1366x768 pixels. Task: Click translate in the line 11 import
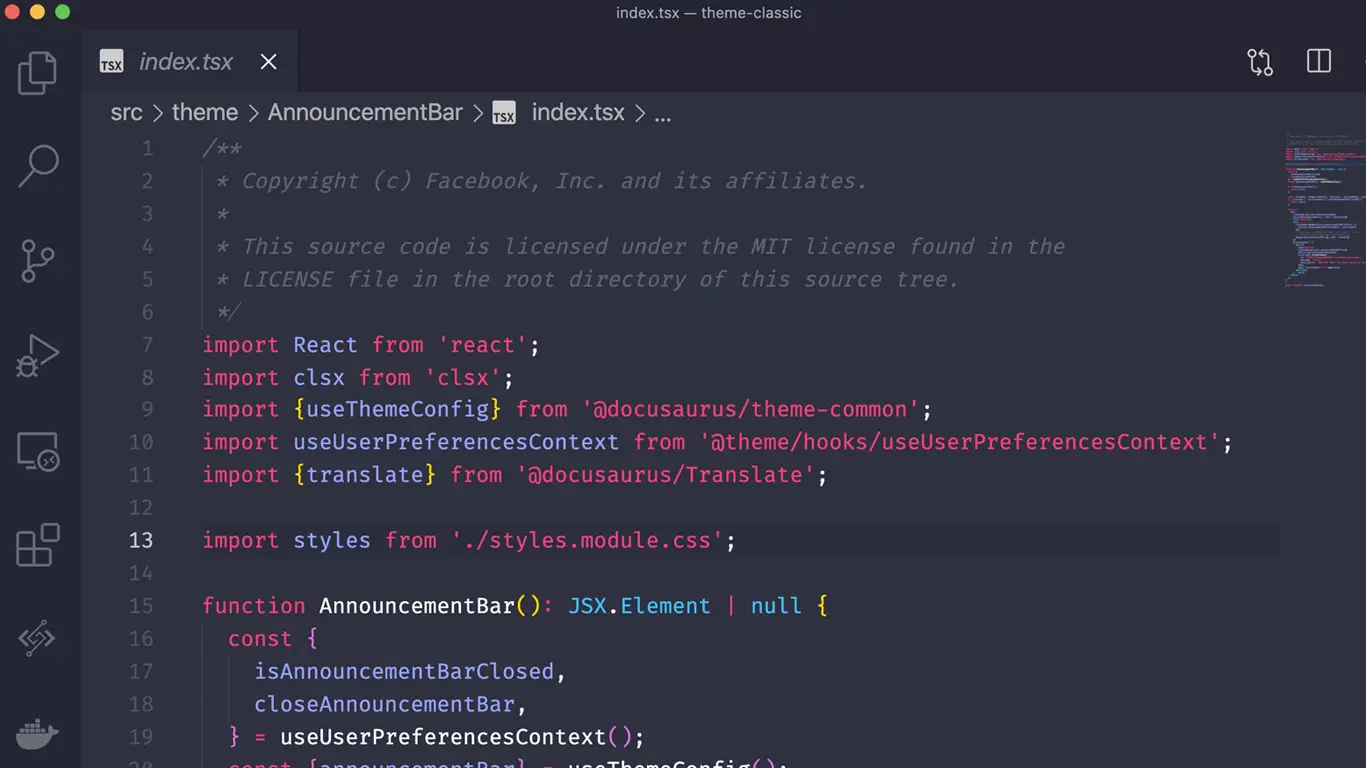(x=365, y=475)
